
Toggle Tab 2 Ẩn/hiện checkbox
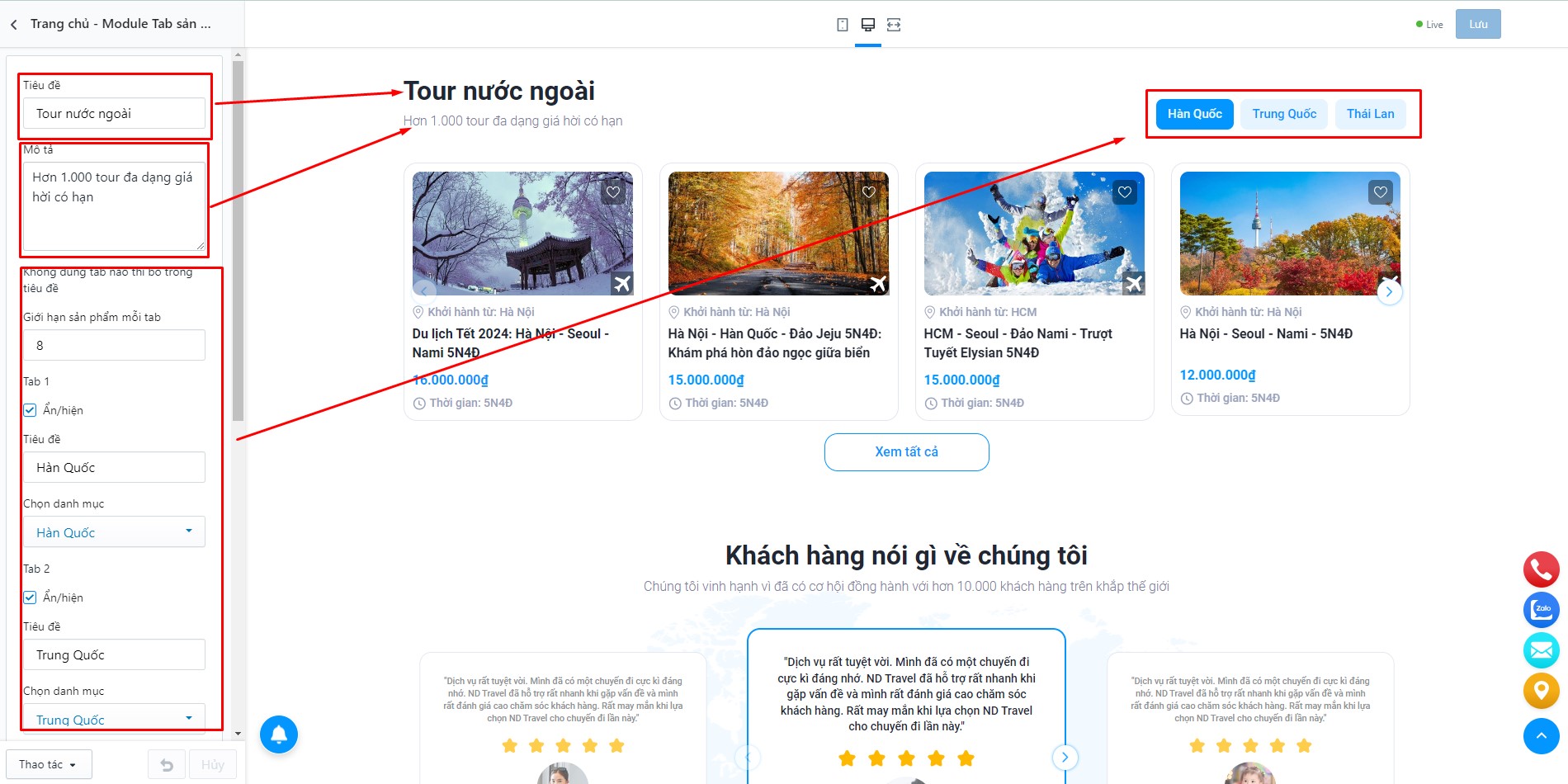[x=31, y=597]
